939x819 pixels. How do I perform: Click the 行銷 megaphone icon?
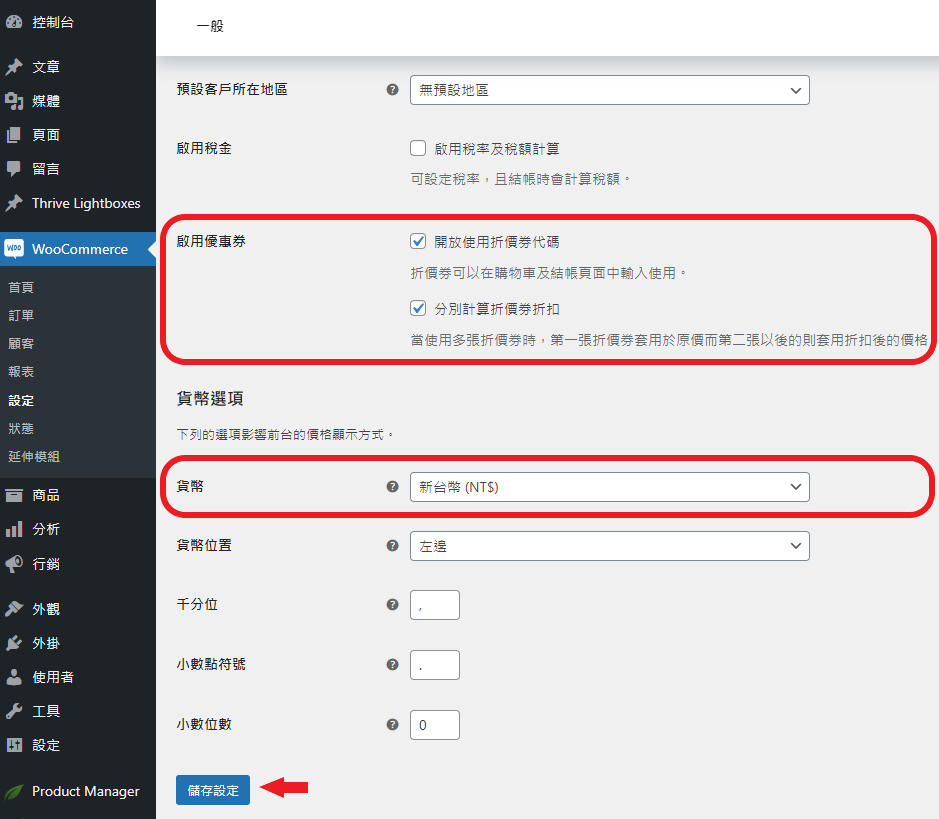14,564
